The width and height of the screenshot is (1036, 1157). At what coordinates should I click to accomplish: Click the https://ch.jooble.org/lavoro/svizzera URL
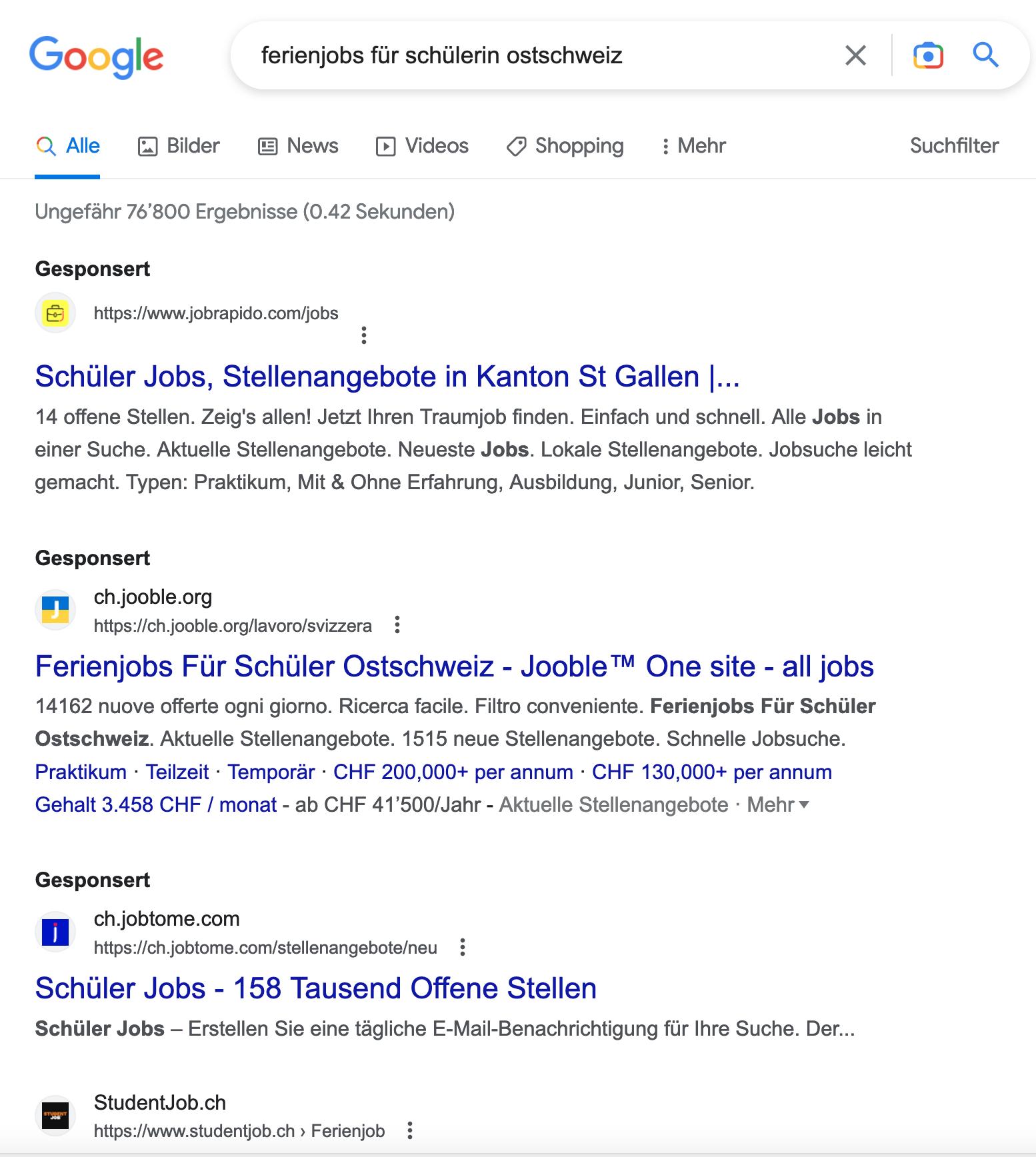[233, 626]
